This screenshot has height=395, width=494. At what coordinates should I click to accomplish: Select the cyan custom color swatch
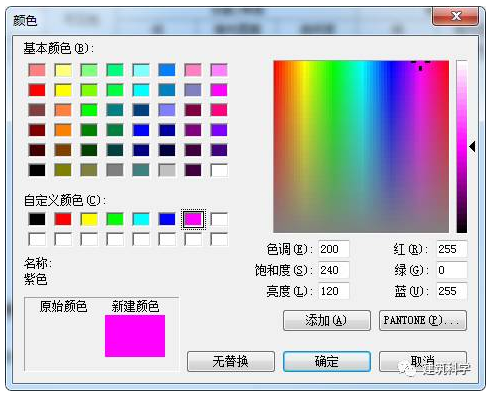coord(141,219)
